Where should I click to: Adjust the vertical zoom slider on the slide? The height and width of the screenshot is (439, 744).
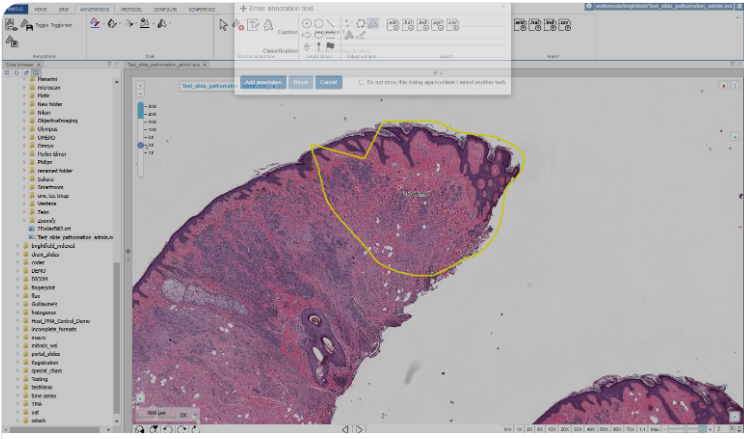[141, 146]
